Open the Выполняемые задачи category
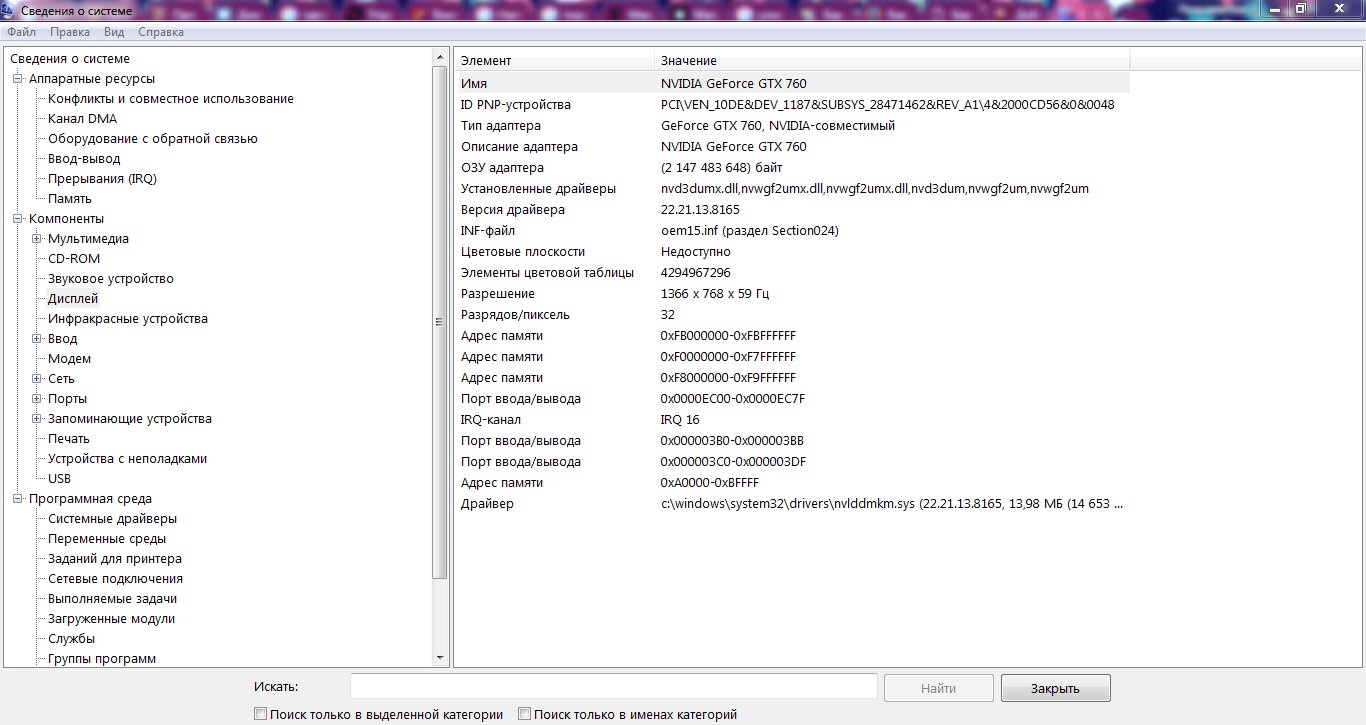Image resolution: width=1366 pixels, height=725 pixels. (x=113, y=599)
